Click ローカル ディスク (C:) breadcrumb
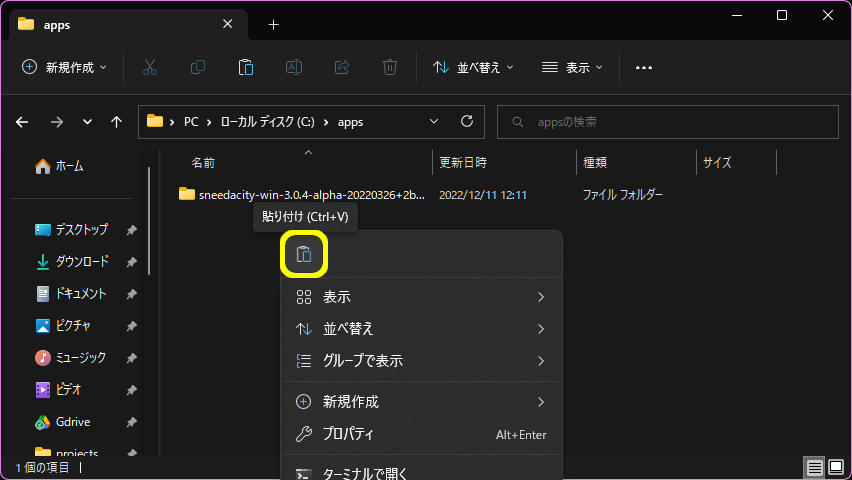 pos(267,122)
